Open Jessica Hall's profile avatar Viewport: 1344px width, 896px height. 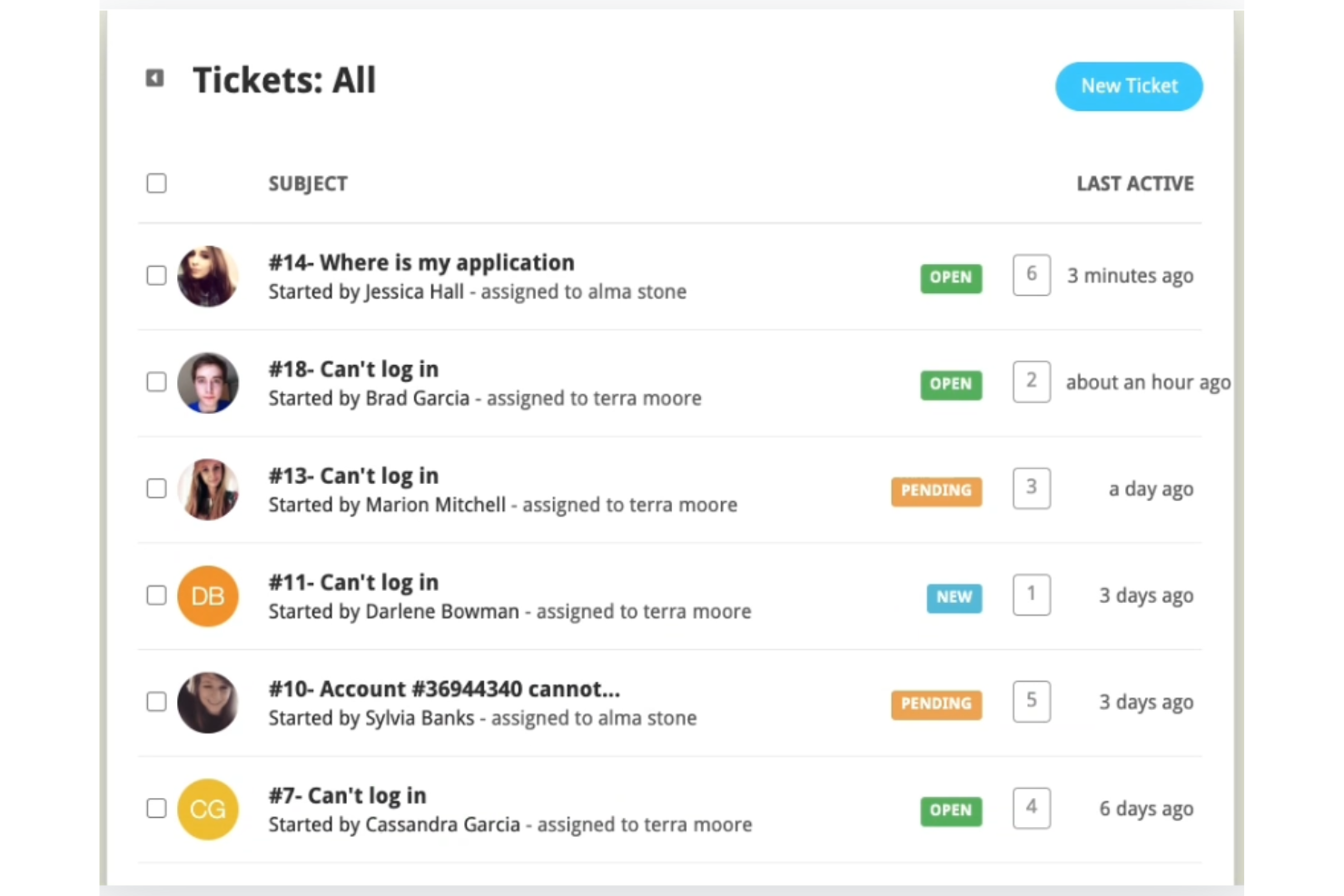[207, 276]
